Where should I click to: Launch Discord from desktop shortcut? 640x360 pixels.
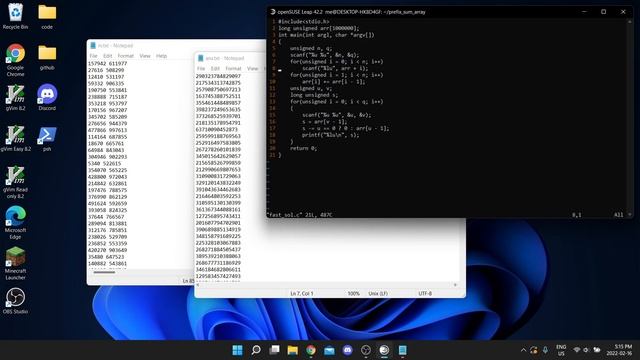(x=47, y=98)
